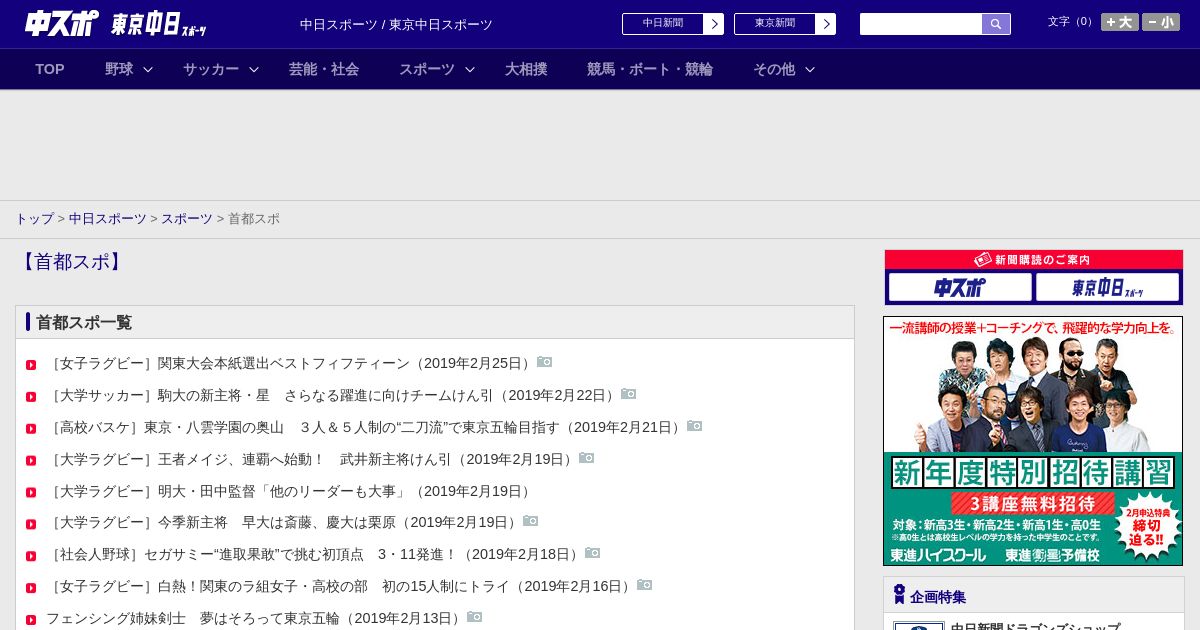
Task: Open 競馬・ボート・競輪 navigation item
Action: 650,69
